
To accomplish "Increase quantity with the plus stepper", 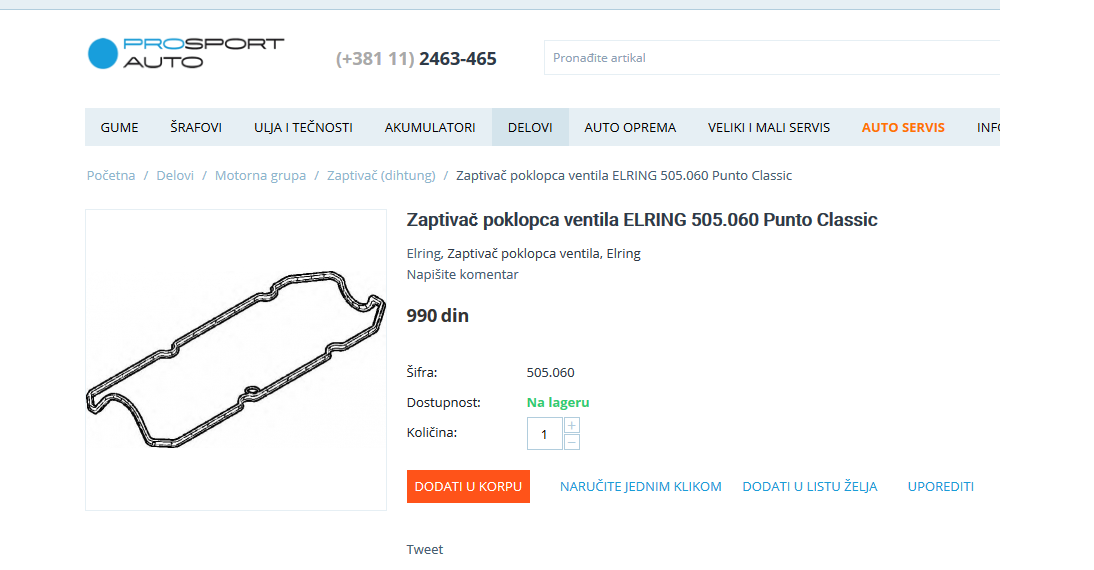I will (571, 426).
